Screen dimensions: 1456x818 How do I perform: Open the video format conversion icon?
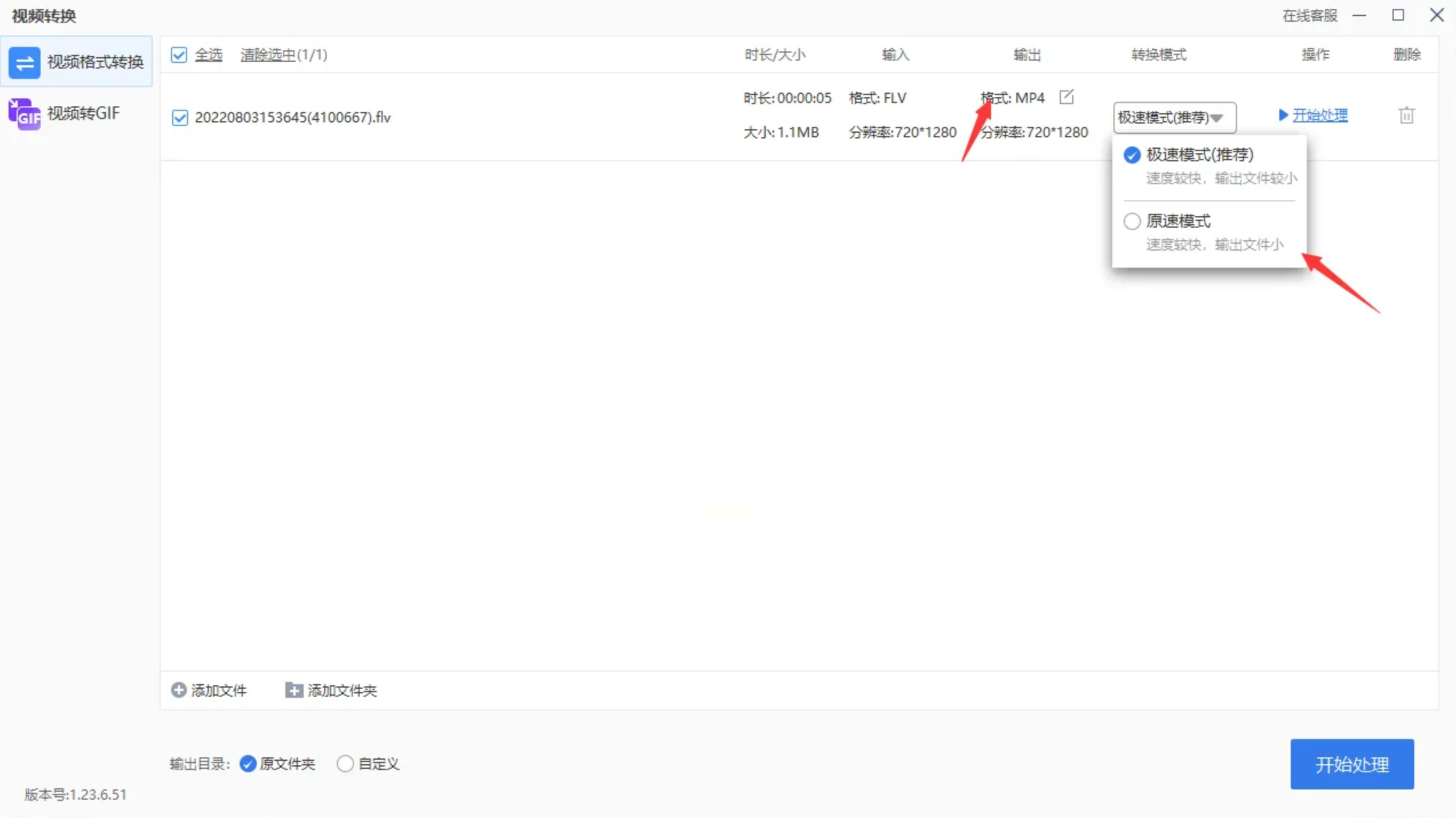coord(24,62)
